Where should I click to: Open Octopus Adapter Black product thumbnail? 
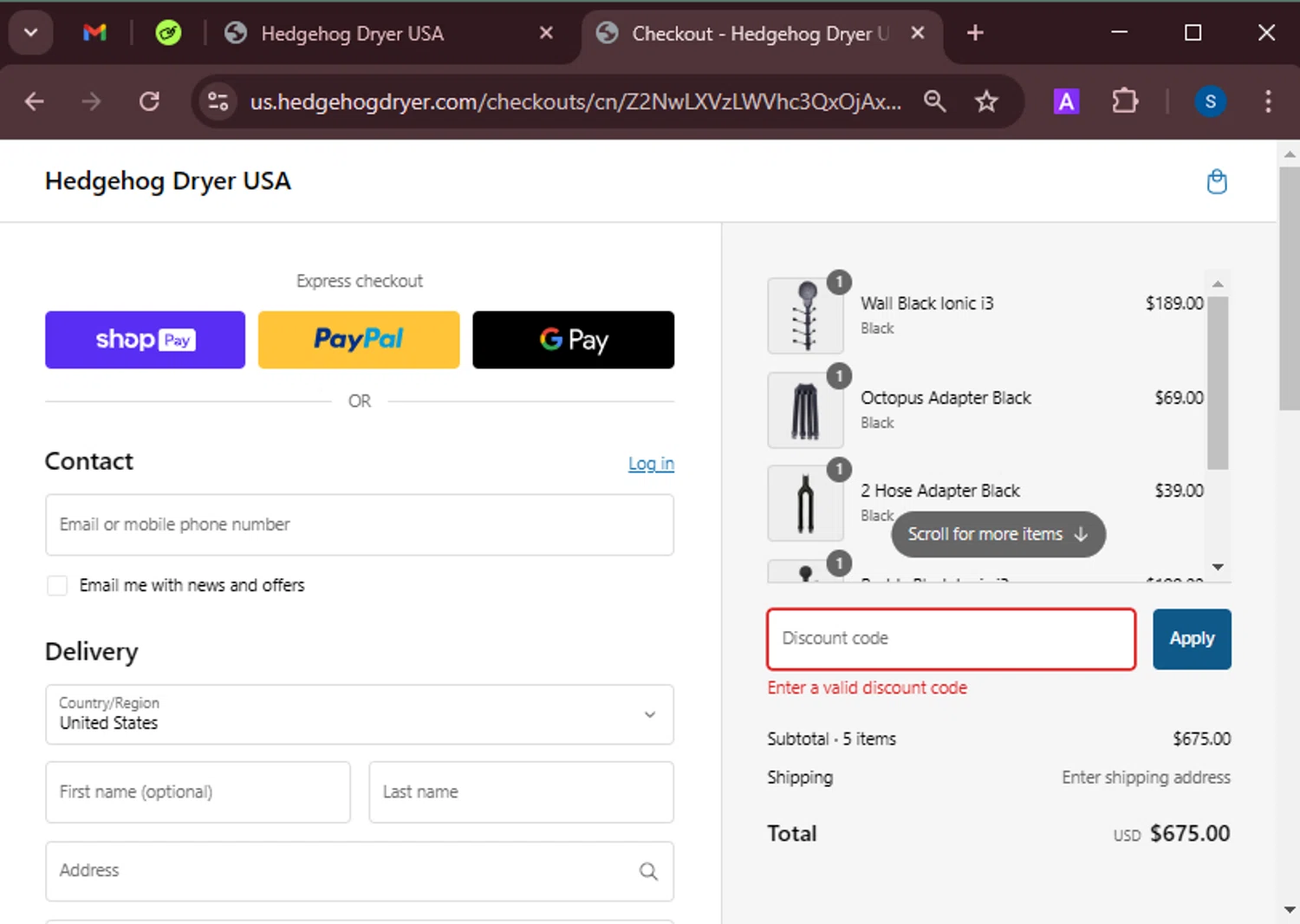point(806,410)
